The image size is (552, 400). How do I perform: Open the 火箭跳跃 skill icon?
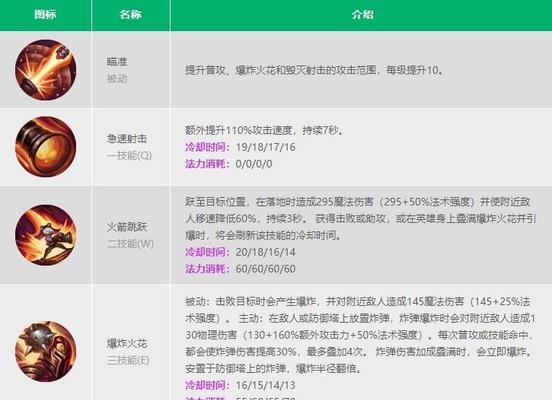point(45,235)
